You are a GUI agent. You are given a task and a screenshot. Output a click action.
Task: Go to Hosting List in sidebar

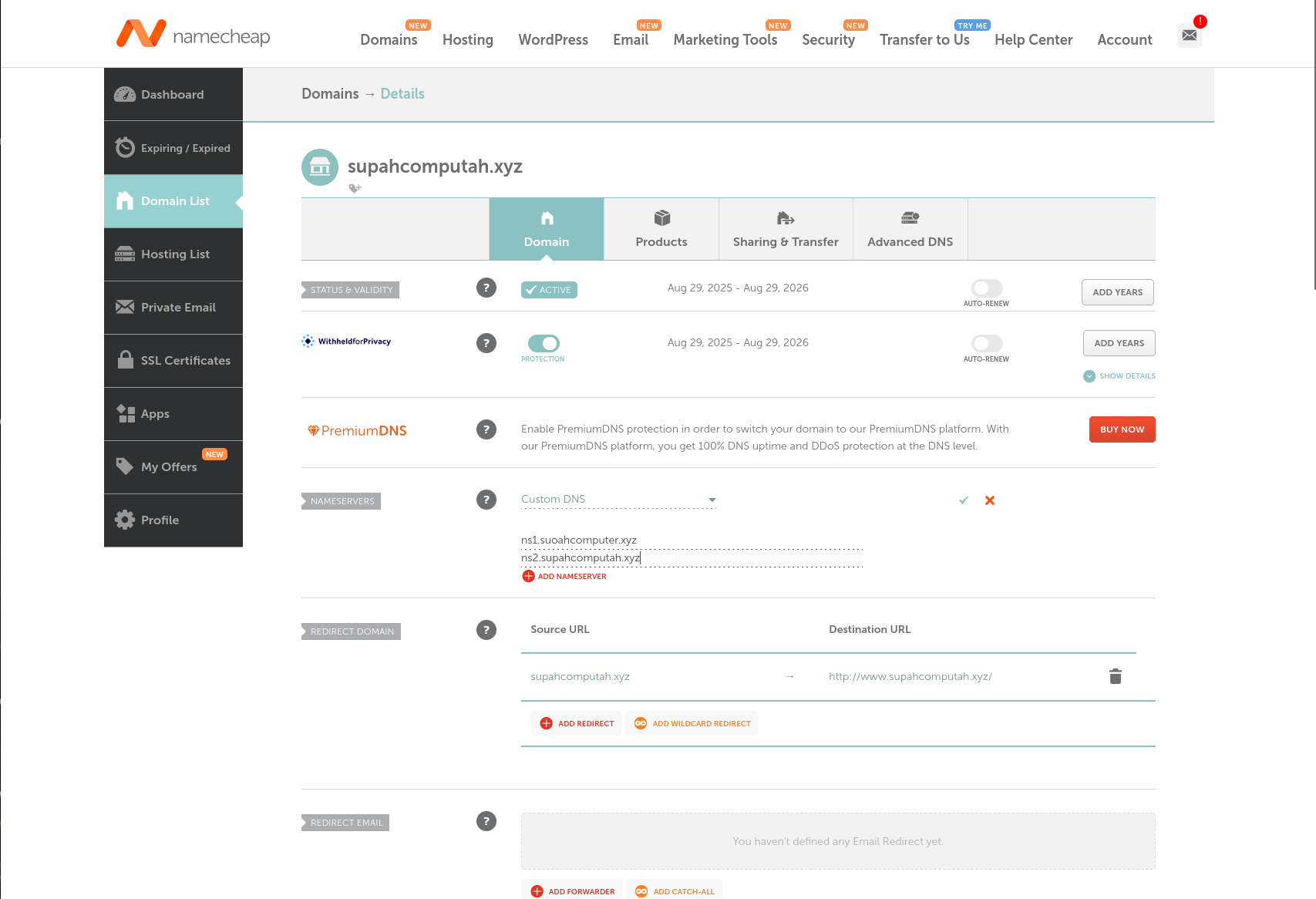[174, 254]
